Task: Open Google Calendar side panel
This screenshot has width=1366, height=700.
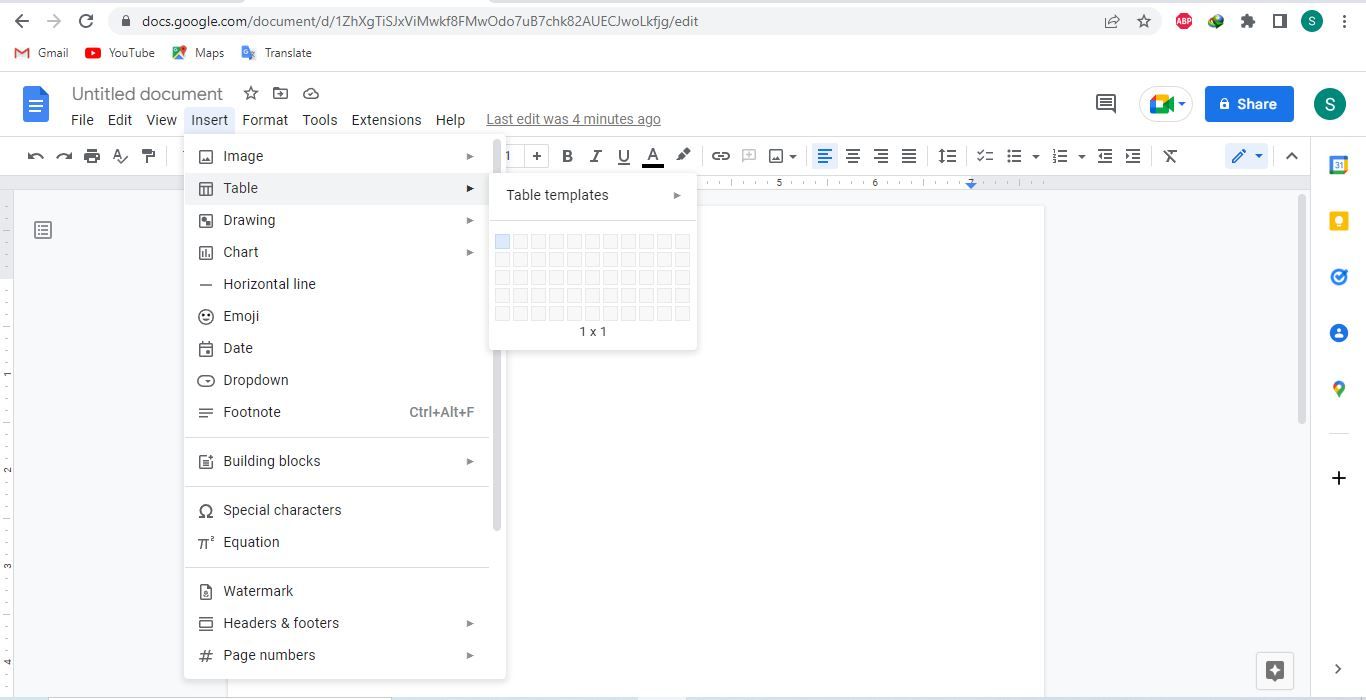Action: point(1338,165)
